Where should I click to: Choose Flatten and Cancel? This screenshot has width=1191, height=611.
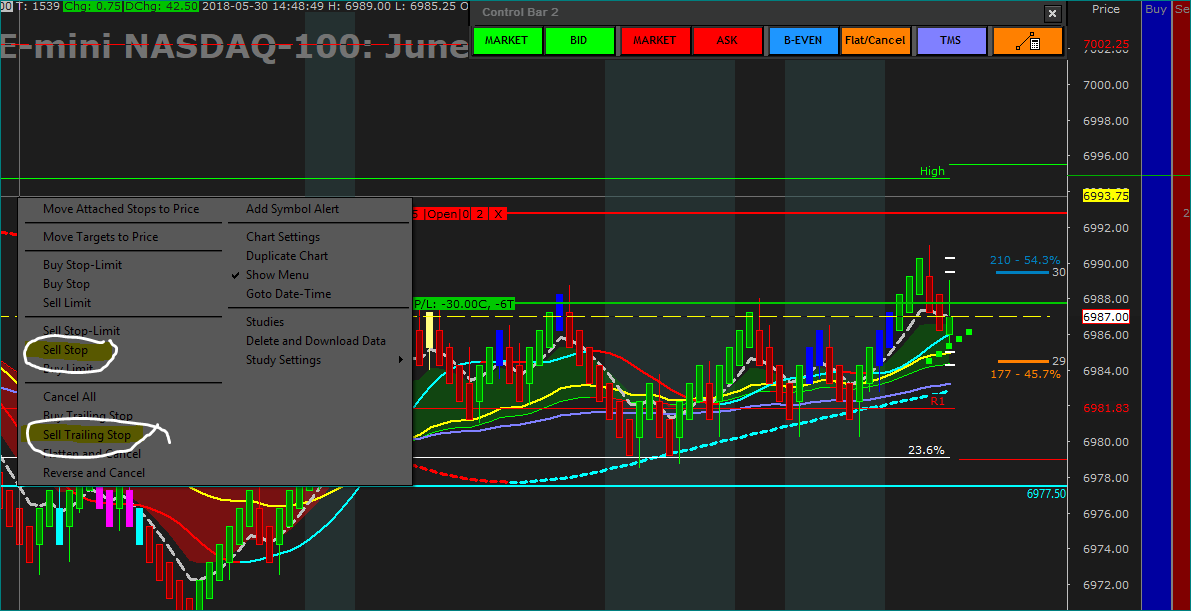click(x=91, y=454)
